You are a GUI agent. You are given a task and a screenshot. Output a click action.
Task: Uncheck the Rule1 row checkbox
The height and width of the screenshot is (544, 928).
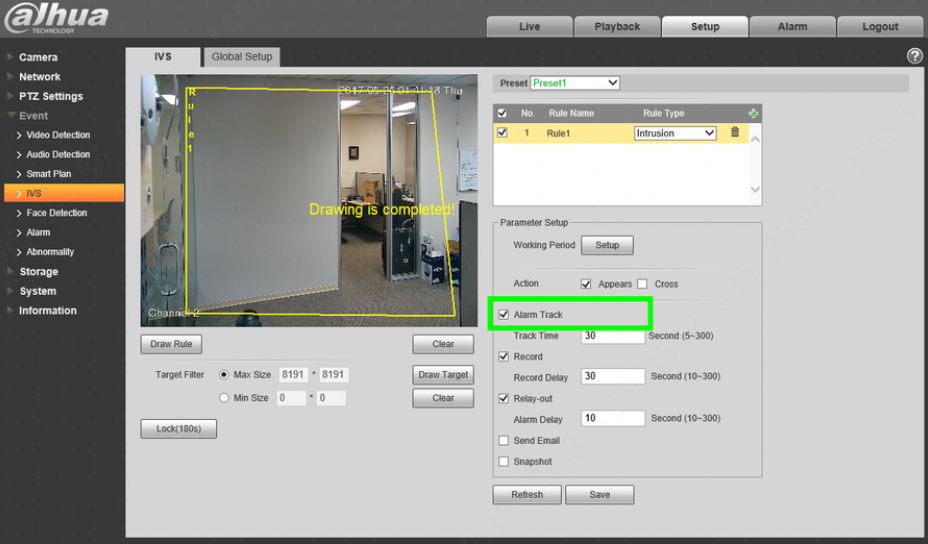(x=502, y=133)
